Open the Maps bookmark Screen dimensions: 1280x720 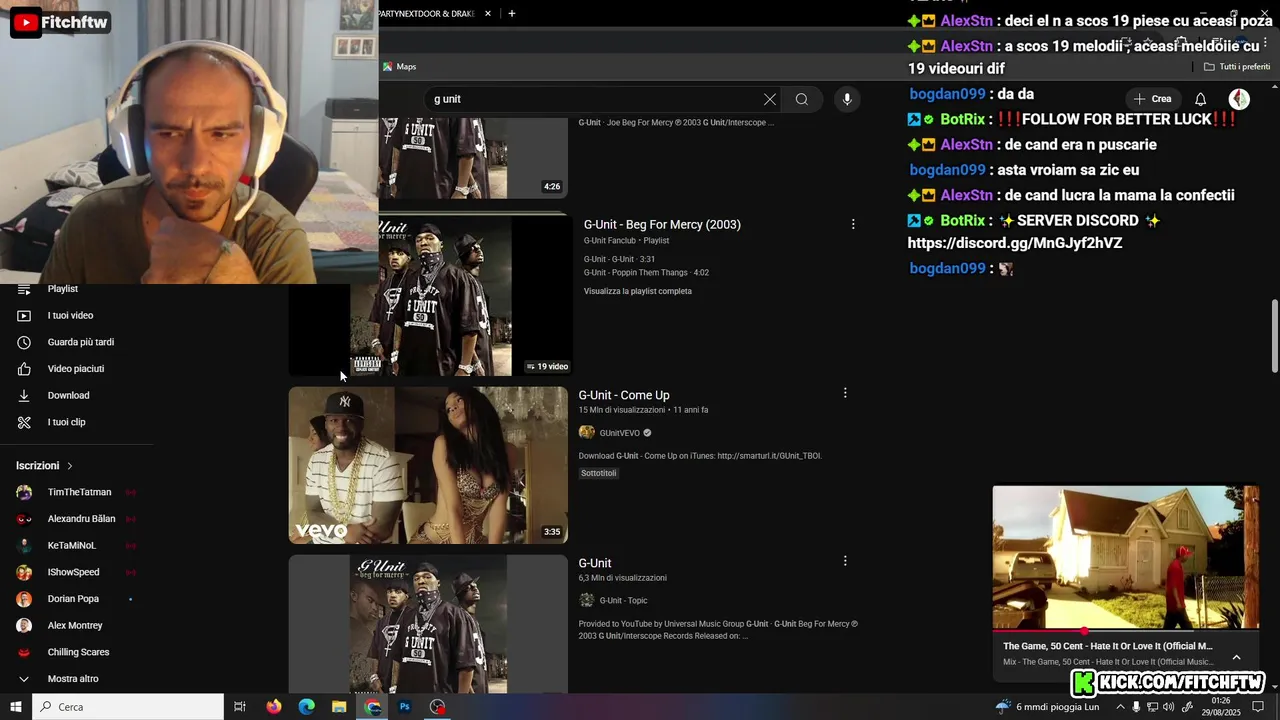(400, 67)
